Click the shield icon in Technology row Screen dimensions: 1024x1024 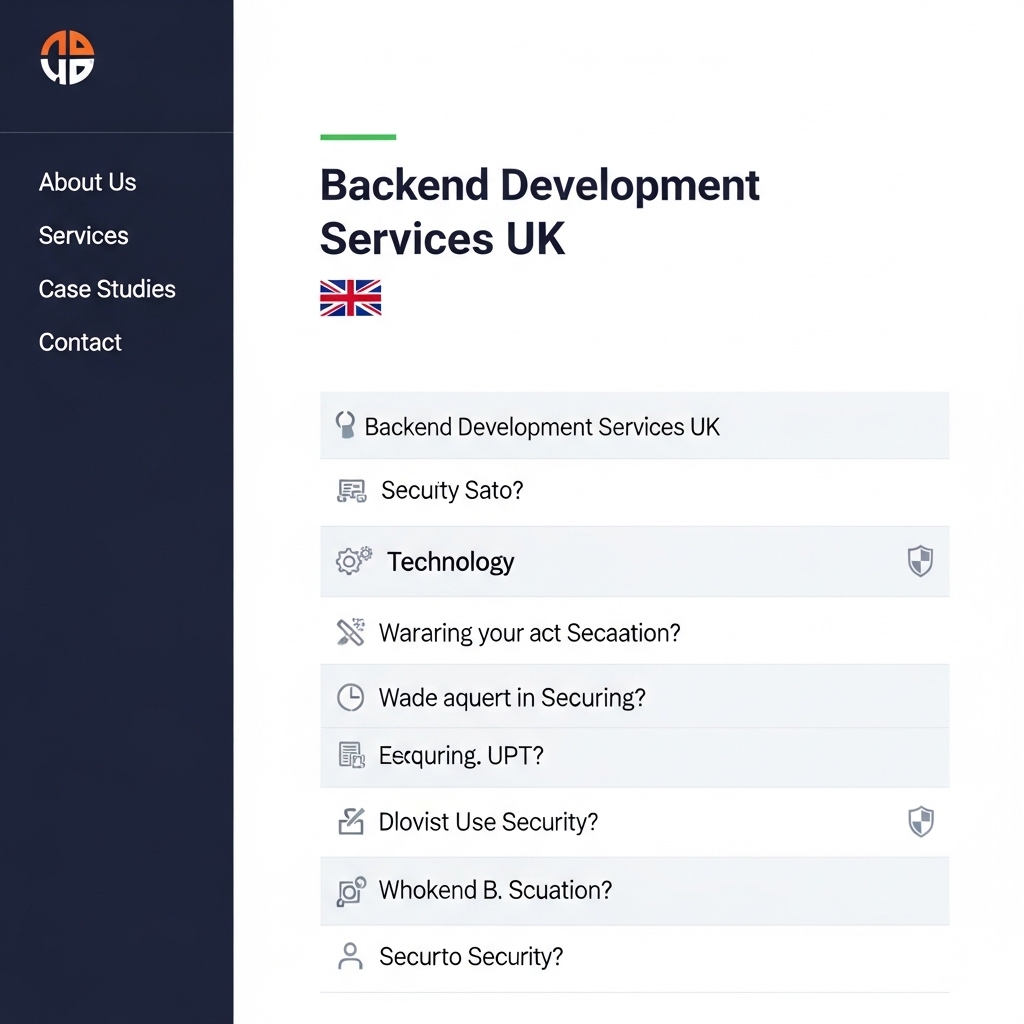pos(920,561)
